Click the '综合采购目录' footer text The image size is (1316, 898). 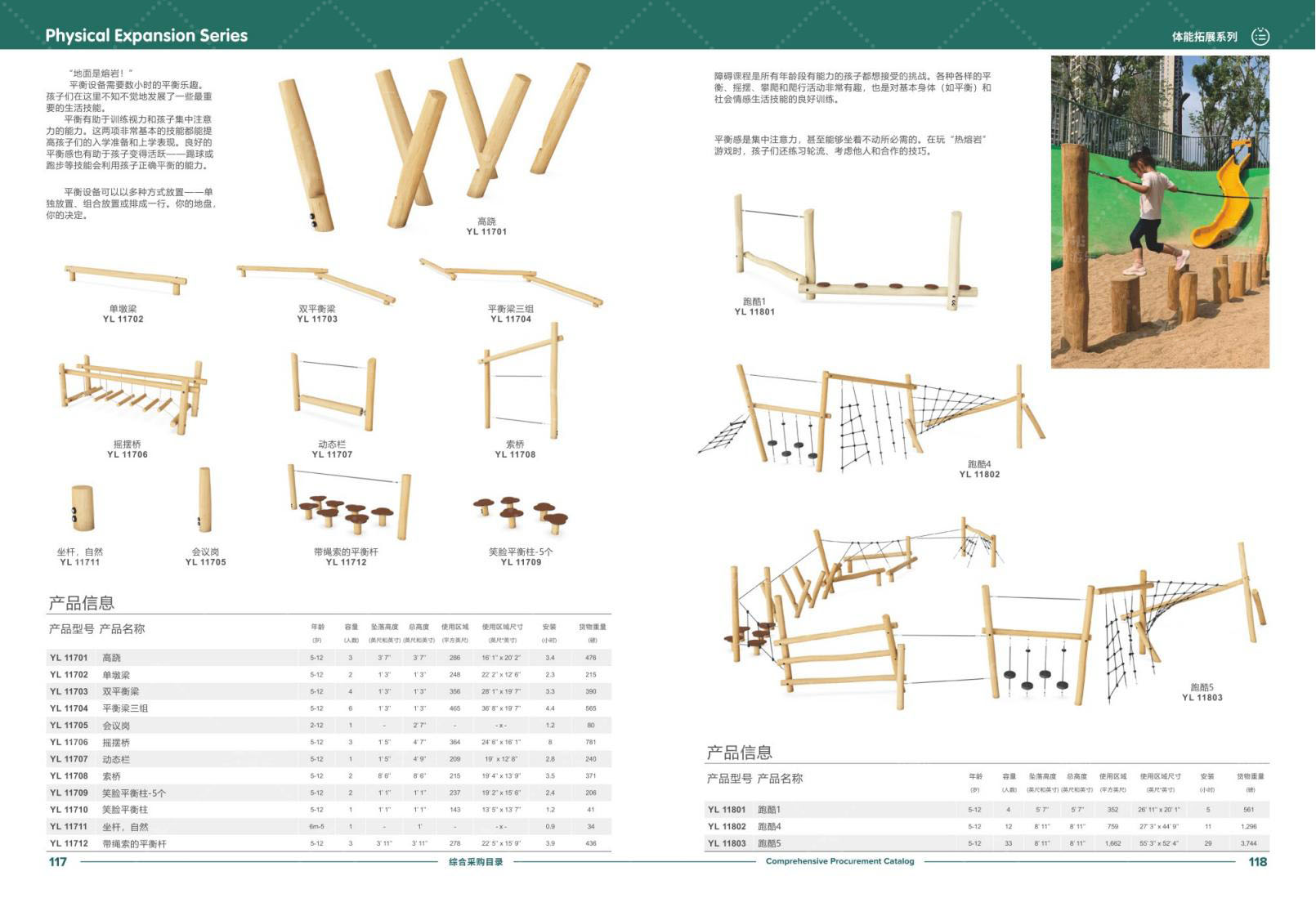pyautogui.click(x=476, y=862)
